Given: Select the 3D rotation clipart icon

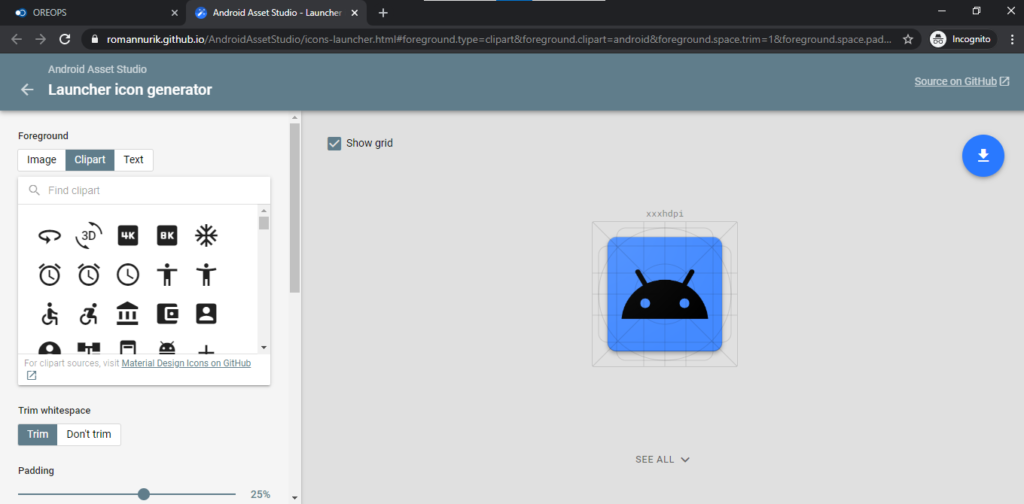Looking at the screenshot, I should tap(89, 236).
